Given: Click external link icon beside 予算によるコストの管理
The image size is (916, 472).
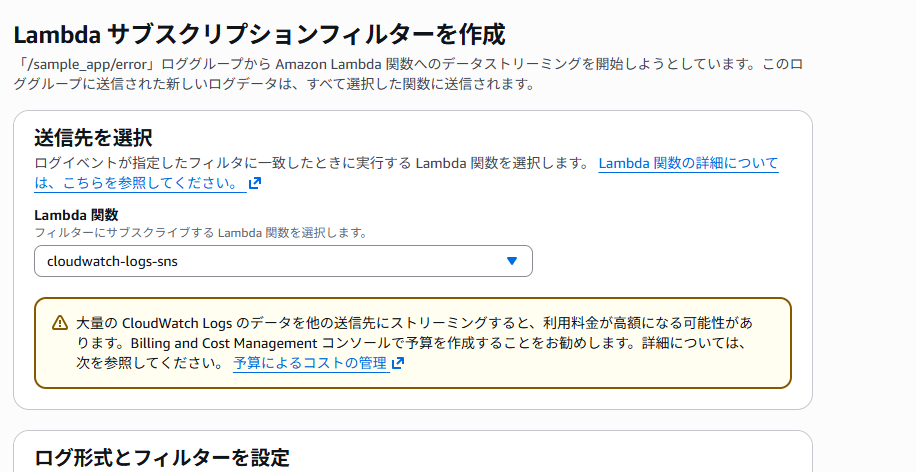Looking at the screenshot, I should click(398, 364).
